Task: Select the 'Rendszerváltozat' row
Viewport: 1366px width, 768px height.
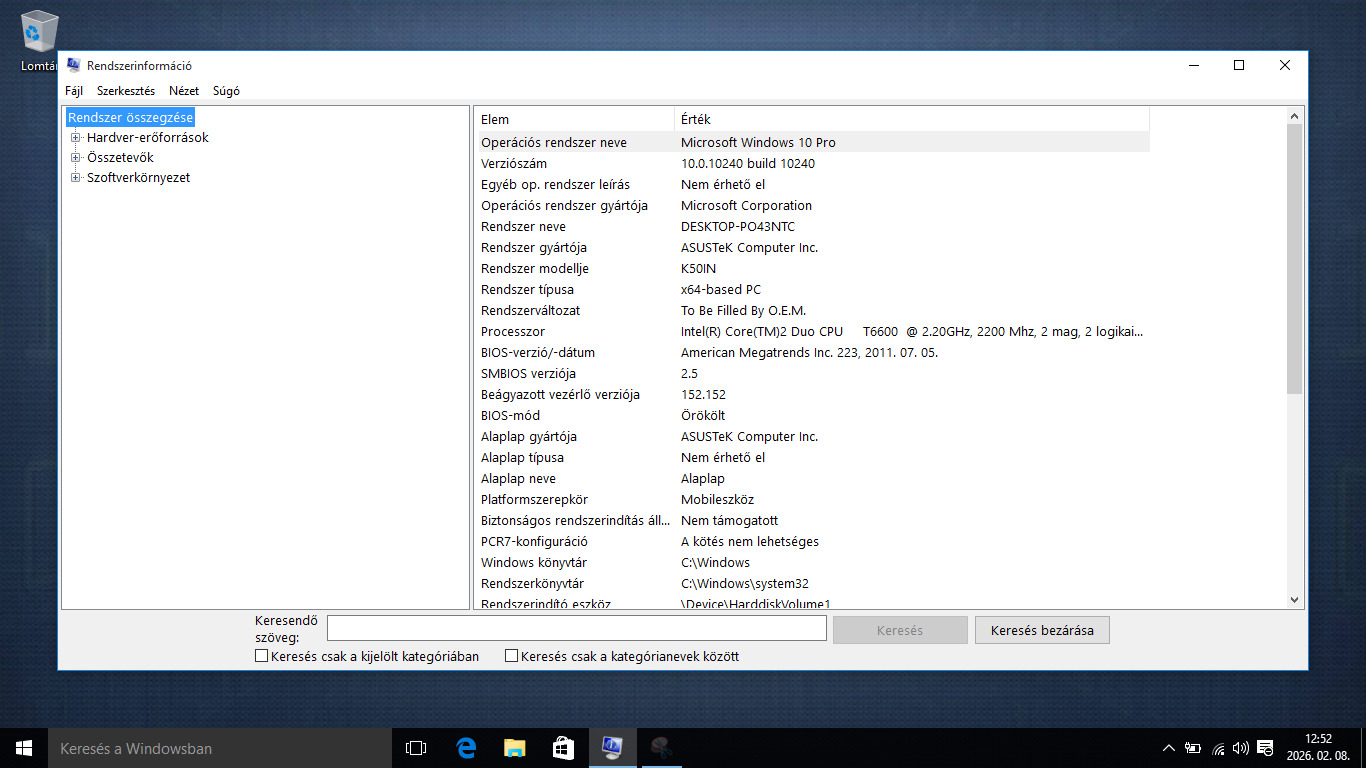Action: coord(813,310)
